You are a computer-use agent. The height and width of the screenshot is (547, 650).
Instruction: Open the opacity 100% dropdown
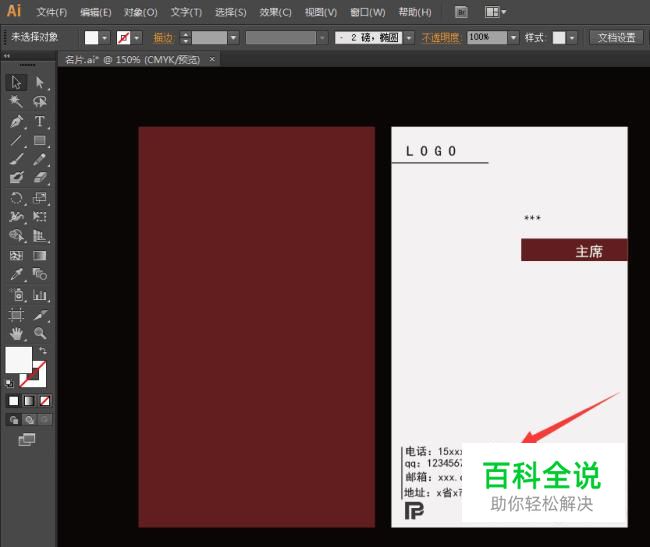click(x=513, y=37)
